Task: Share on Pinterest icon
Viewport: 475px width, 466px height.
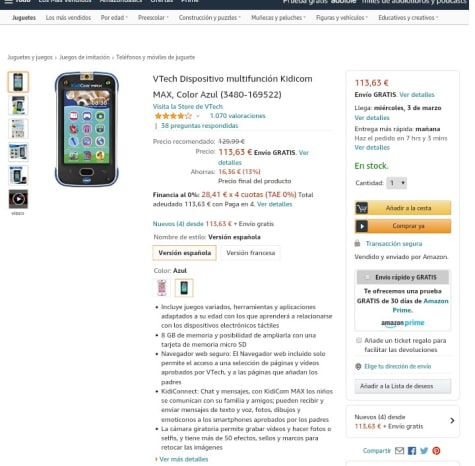Action: [x=436, y=451]
